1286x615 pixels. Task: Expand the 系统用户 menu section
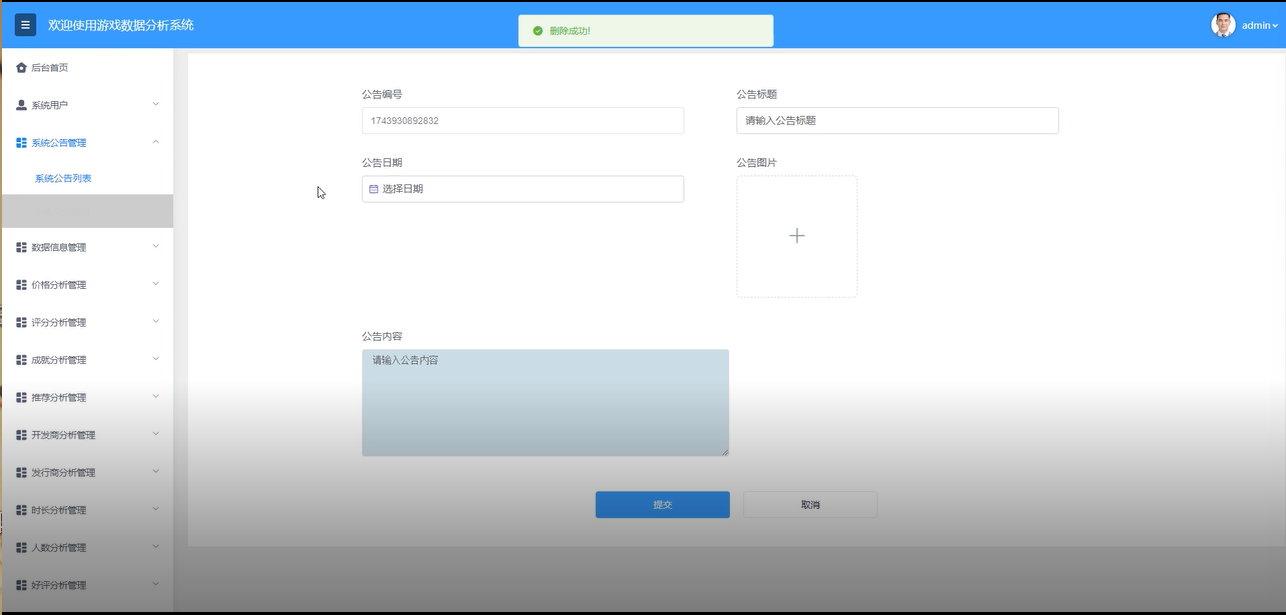(x=87, y=104)
